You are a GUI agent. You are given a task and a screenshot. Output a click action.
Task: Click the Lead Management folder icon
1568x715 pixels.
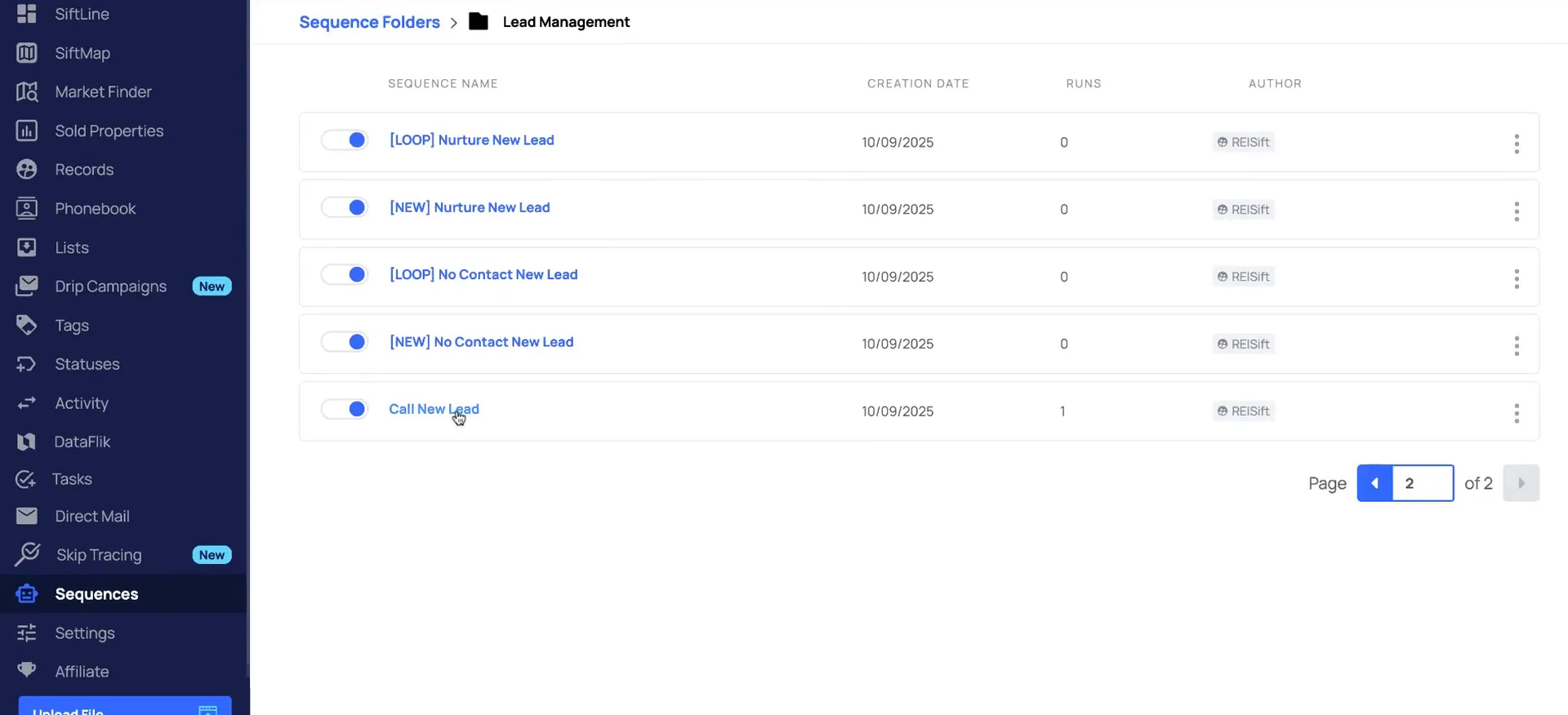[x=479, y=21]
